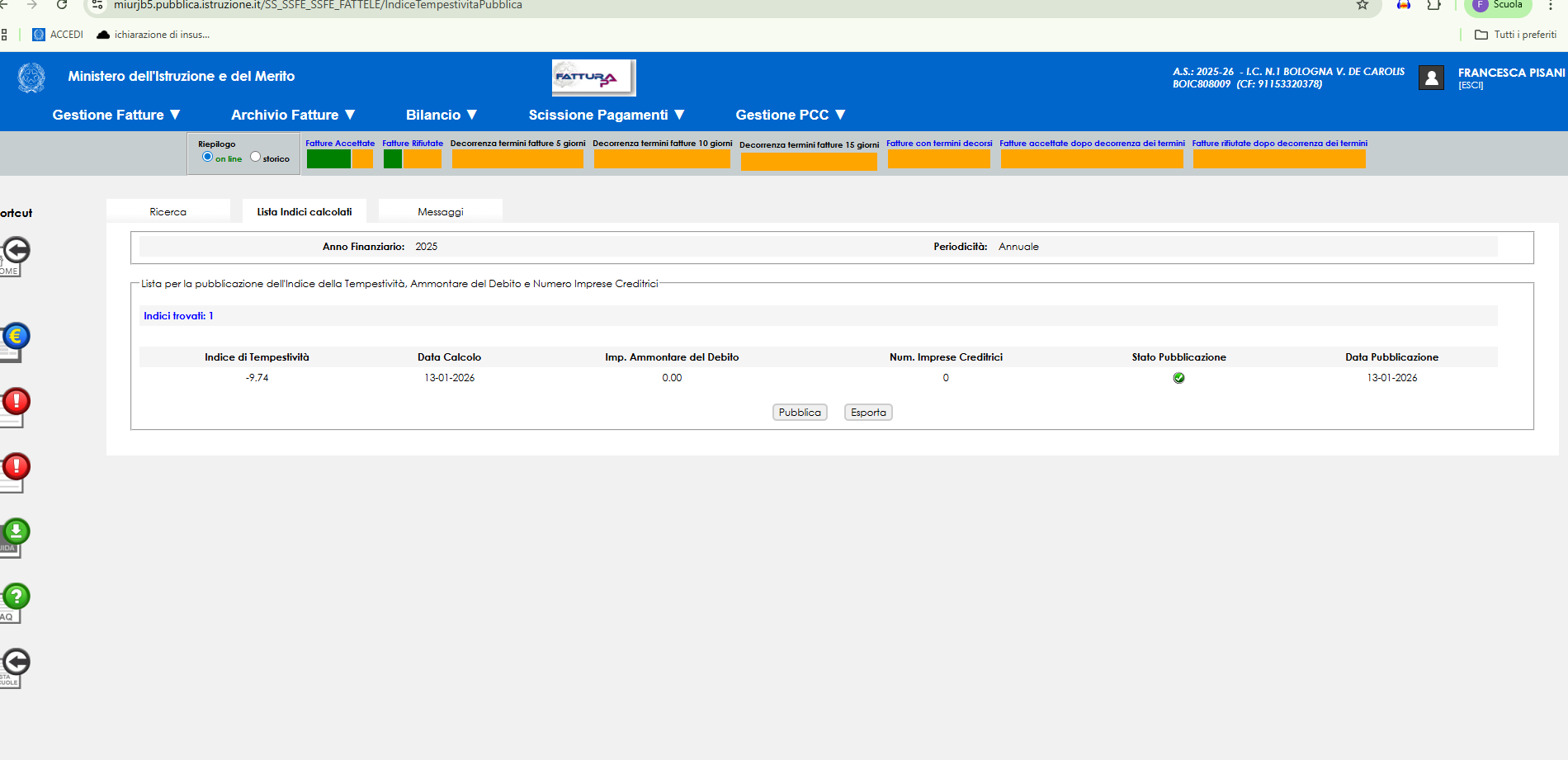The height and width of the screenshot is (760, 1568).
Task: Click the second red exclamation alert icon
Action: [16, 467]
